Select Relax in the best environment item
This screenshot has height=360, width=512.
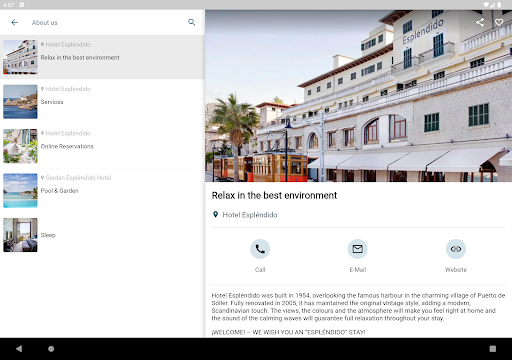point(102,57)
